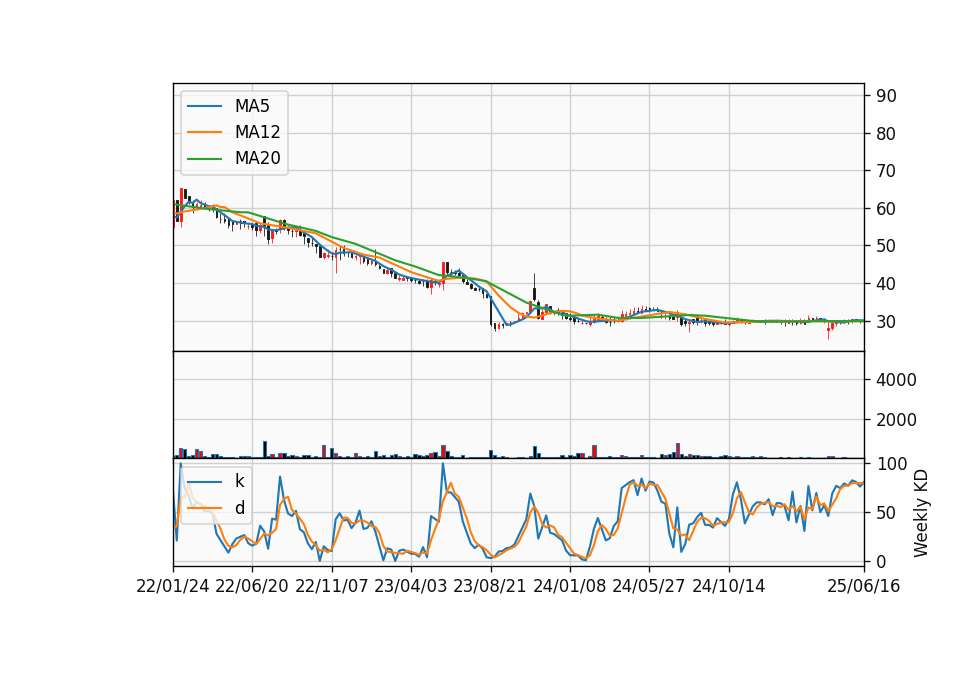Image resolution: width=960 pixels, height=690 pixels.
Task: Click the MA12 legend label
Action: point(257,132)
